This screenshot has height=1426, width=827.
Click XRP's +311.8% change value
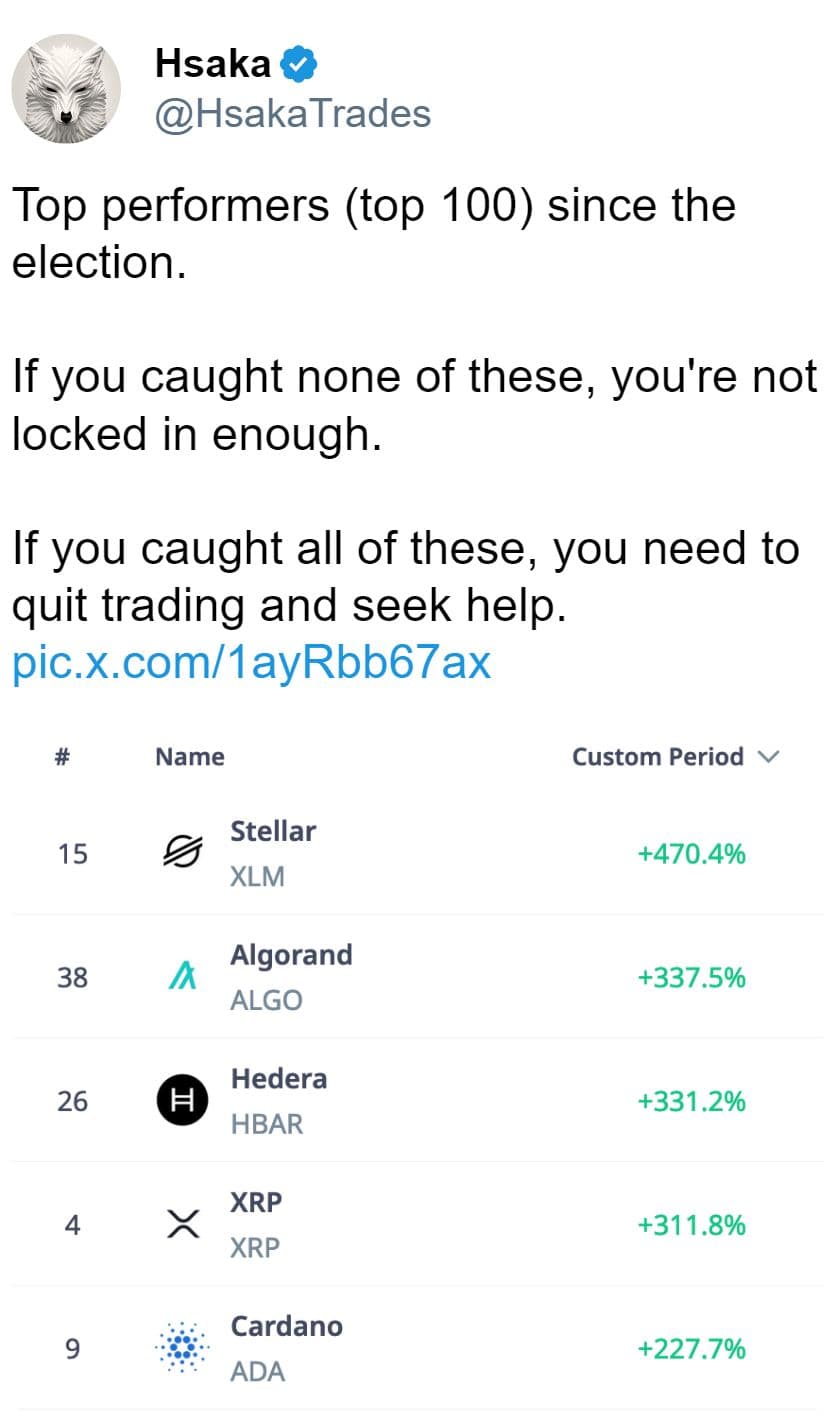(692, 1225)
